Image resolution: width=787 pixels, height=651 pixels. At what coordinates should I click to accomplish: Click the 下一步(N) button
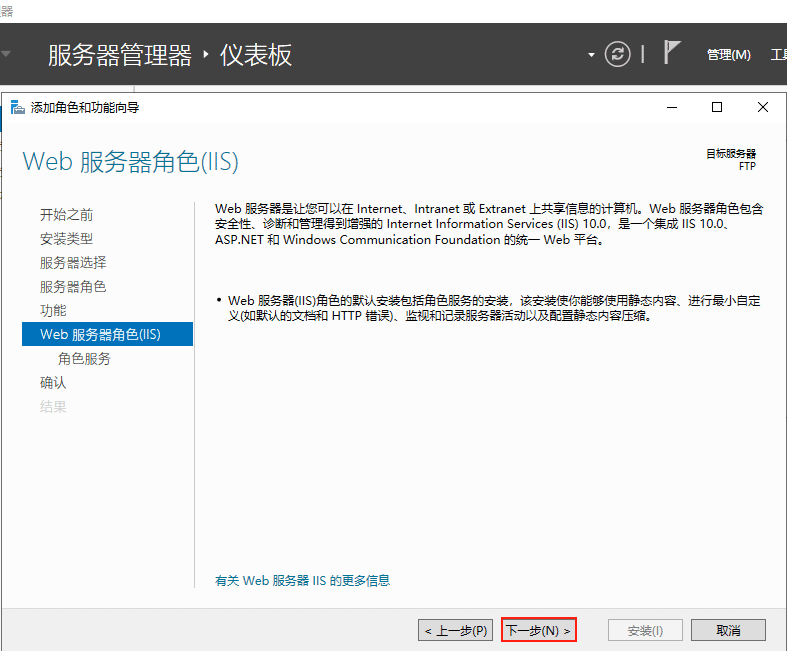539,630
